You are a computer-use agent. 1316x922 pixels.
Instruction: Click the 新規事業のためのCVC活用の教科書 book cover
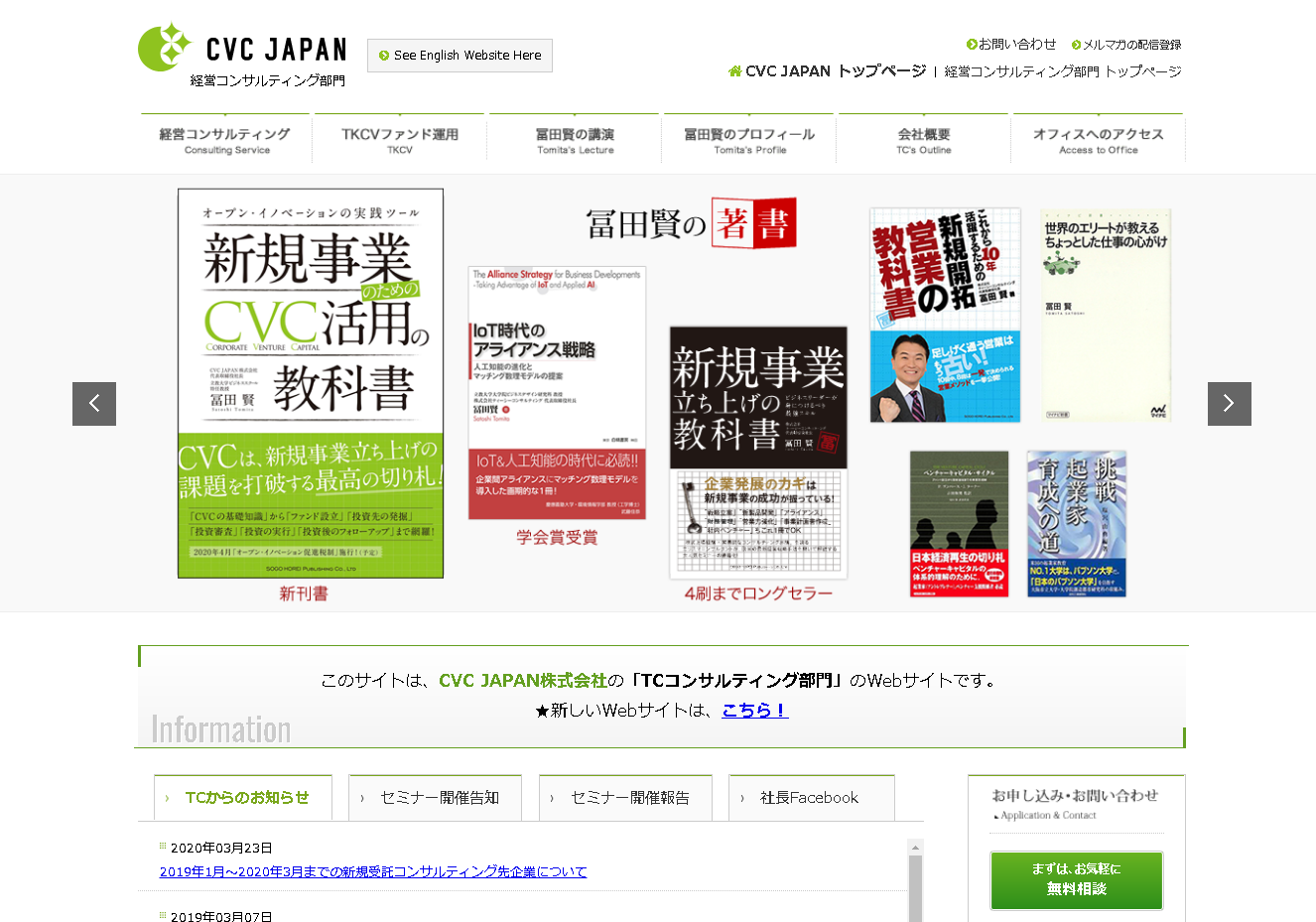[x=311, y=383]
